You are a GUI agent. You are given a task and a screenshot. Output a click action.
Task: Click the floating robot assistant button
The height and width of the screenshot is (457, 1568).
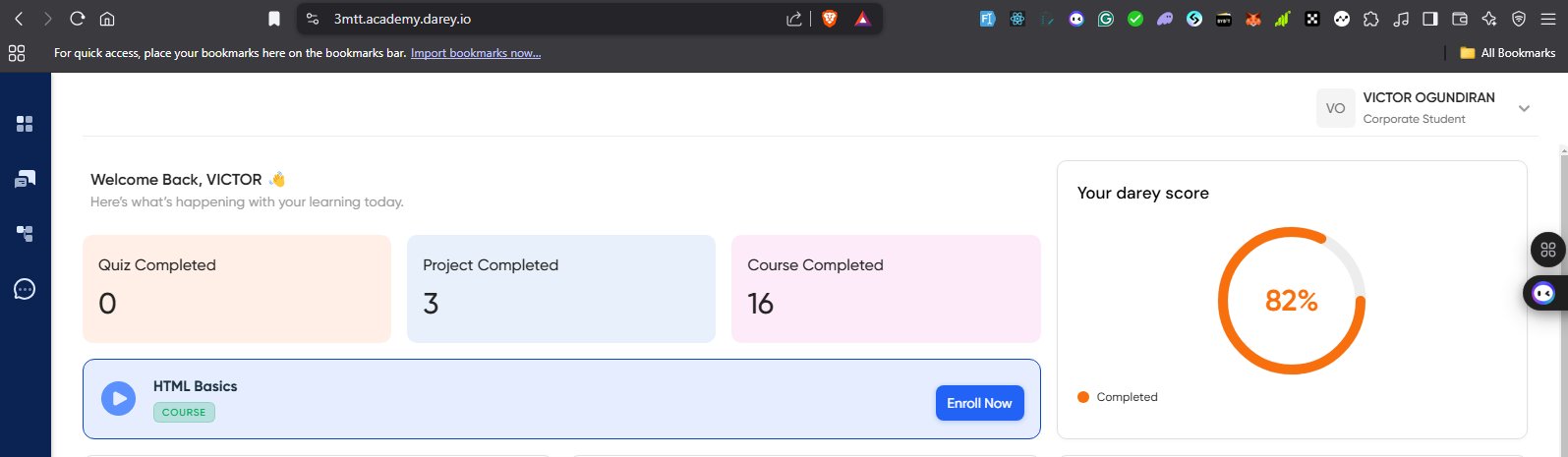[x=1544, y=293]
